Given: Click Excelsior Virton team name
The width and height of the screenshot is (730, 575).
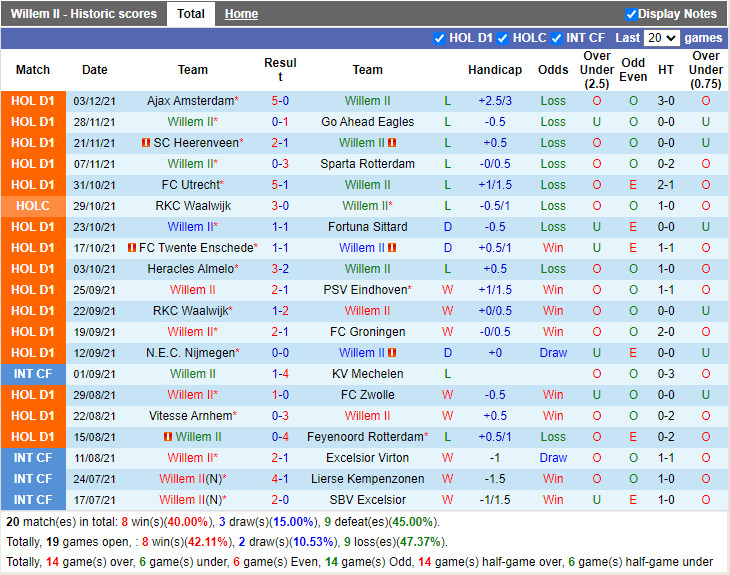Looking at the screenshot, I should click(367, 458).
